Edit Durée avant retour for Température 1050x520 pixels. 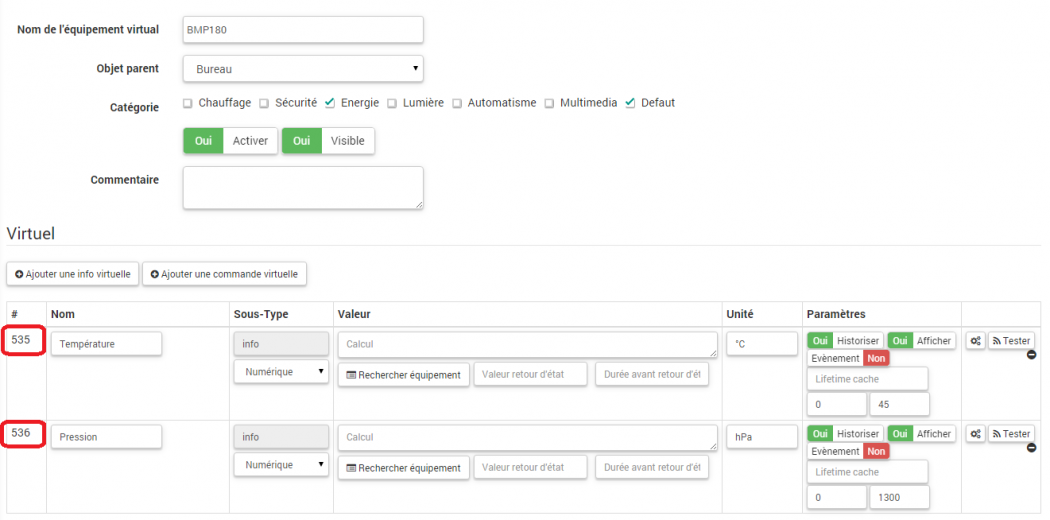tap(652, 375)
